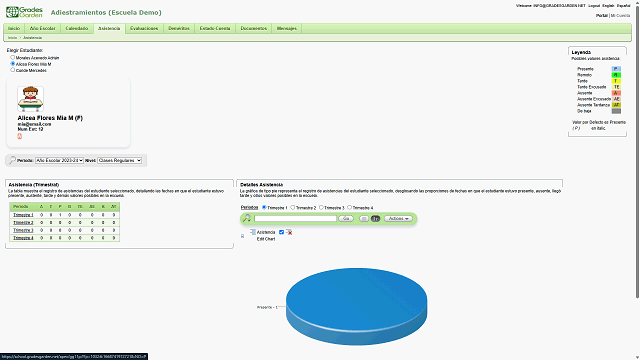Click the Logout link
Screen dimensions: 640x360
(594, 6)
